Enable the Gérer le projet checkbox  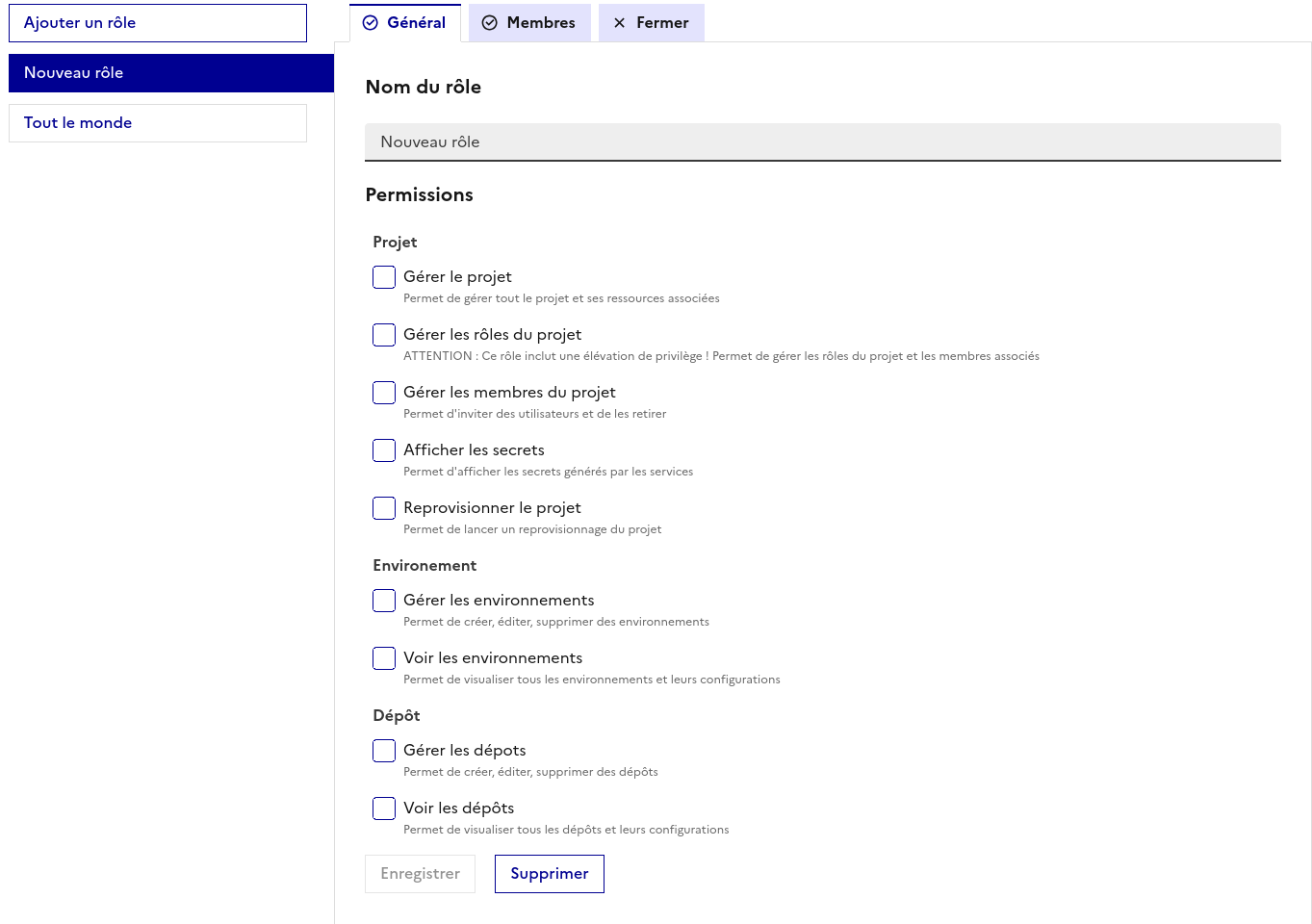pos(384,277)
